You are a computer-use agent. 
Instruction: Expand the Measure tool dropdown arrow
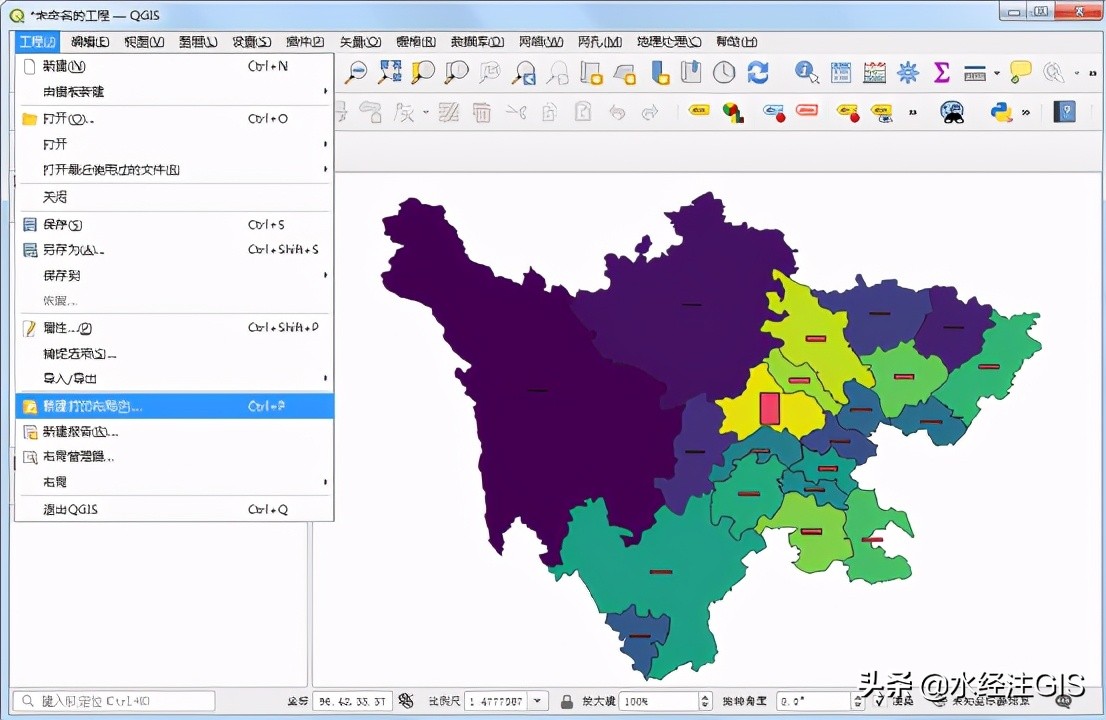997,73
